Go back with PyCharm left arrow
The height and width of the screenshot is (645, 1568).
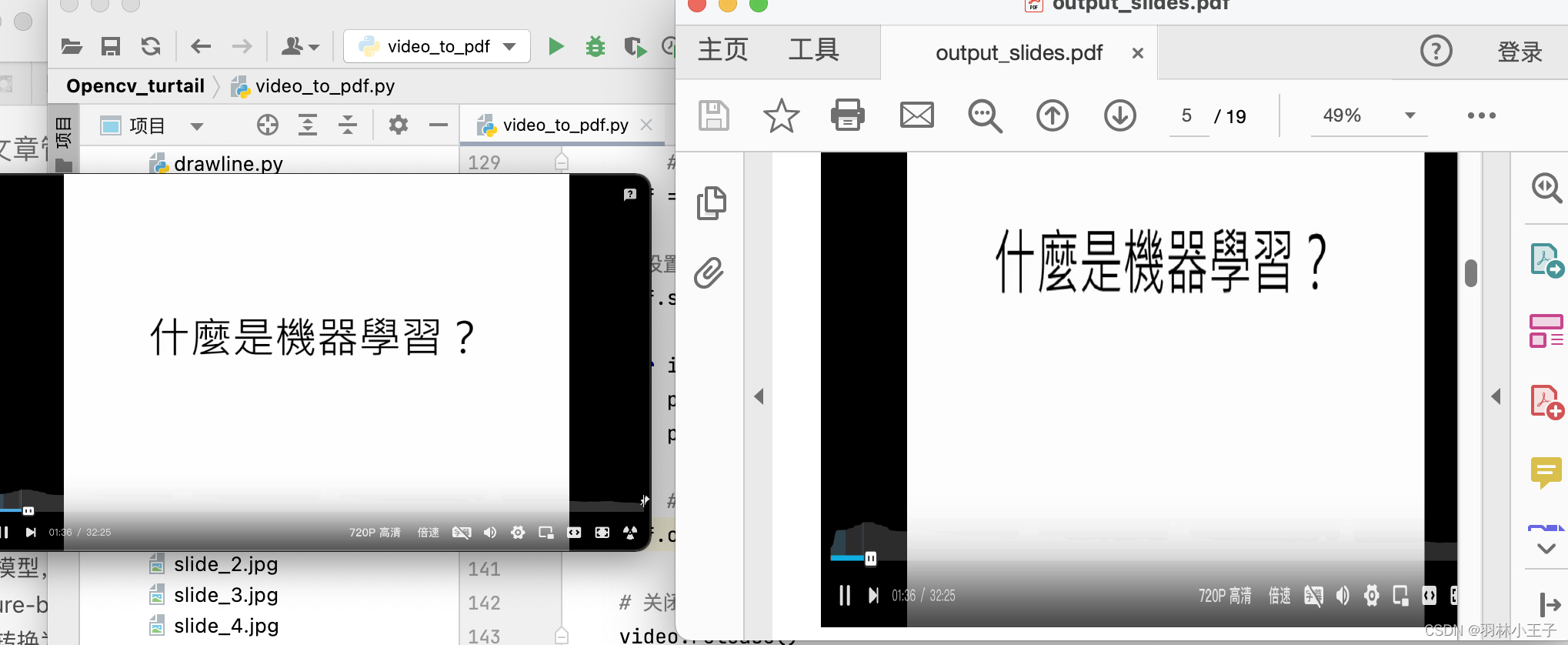click(x=201, y=47)
